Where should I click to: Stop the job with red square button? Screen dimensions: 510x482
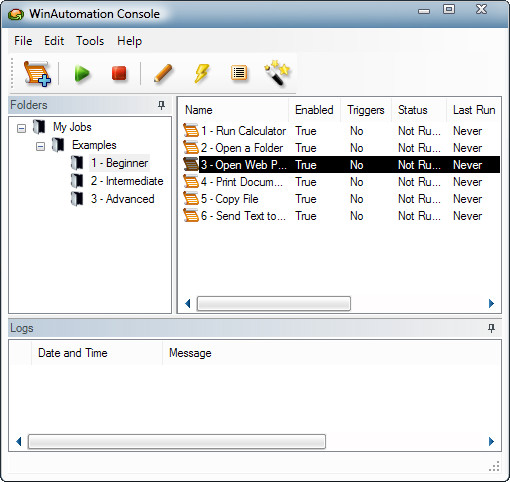(119, 73)
